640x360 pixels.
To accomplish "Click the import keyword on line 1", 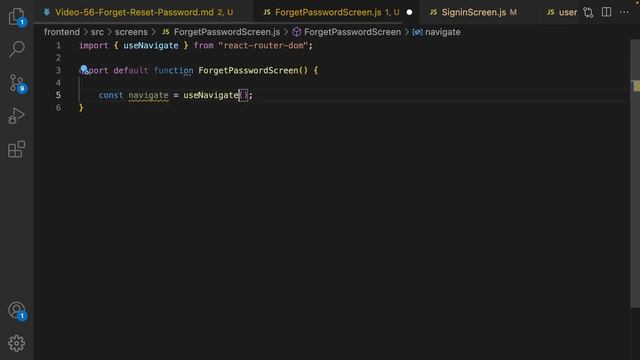I will click(93, 45).
